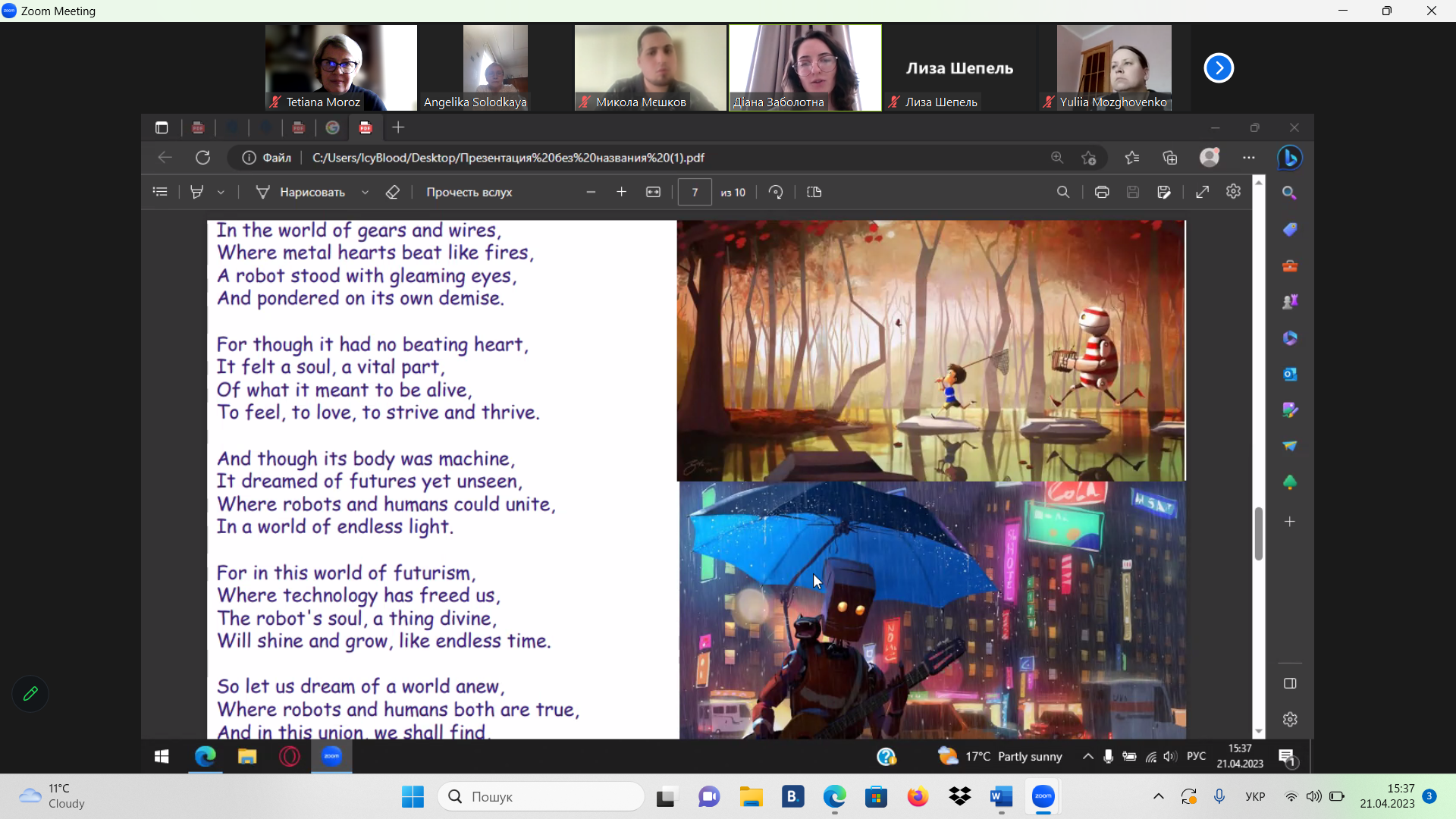
Task: Switch to the active PDF tab
Action: [366, 127]
